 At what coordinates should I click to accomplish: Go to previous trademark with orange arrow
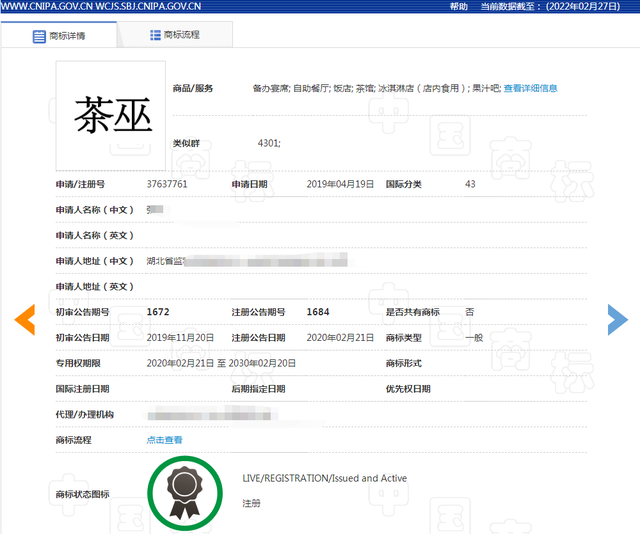pos(25,320)
